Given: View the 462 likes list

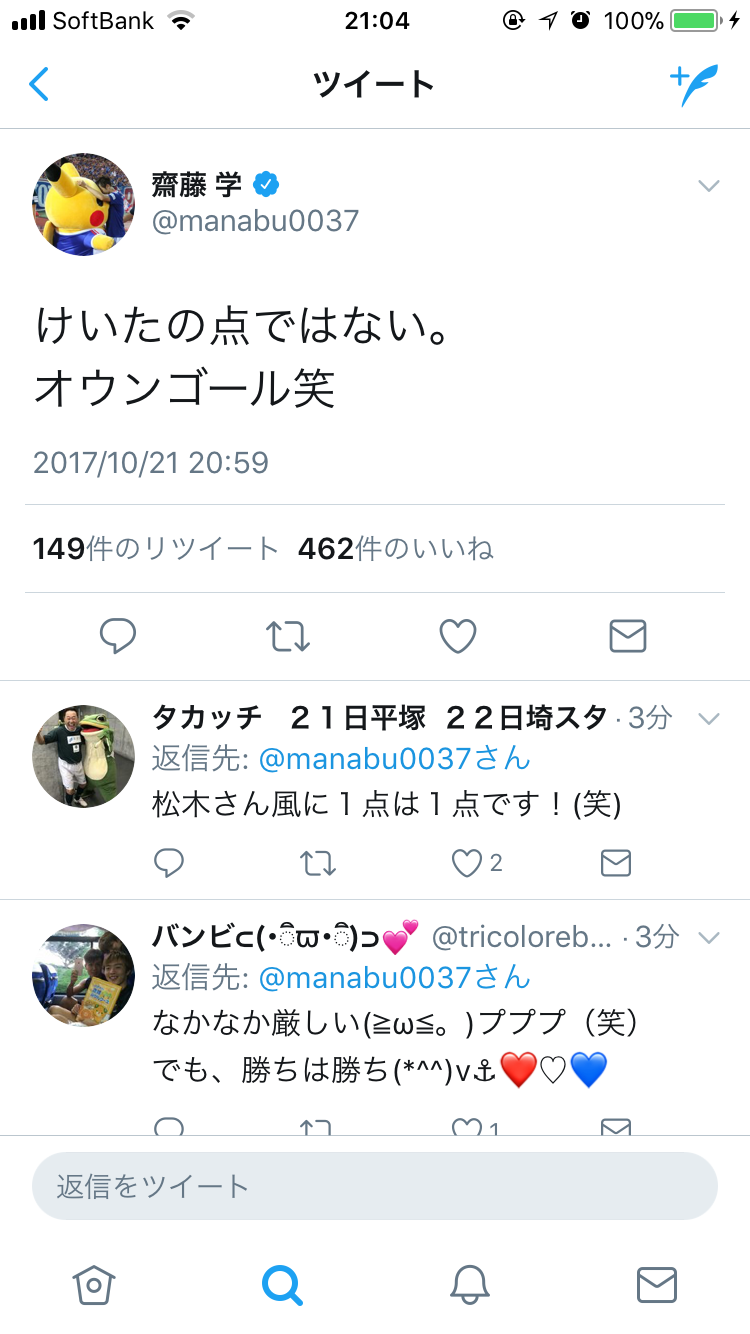Looking at the screenshot, I should [396, 549].
